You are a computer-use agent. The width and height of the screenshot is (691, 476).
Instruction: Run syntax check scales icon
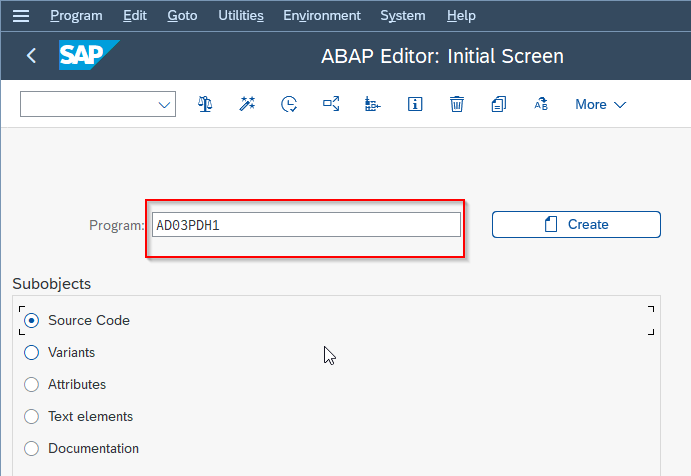tap(205, 104)
